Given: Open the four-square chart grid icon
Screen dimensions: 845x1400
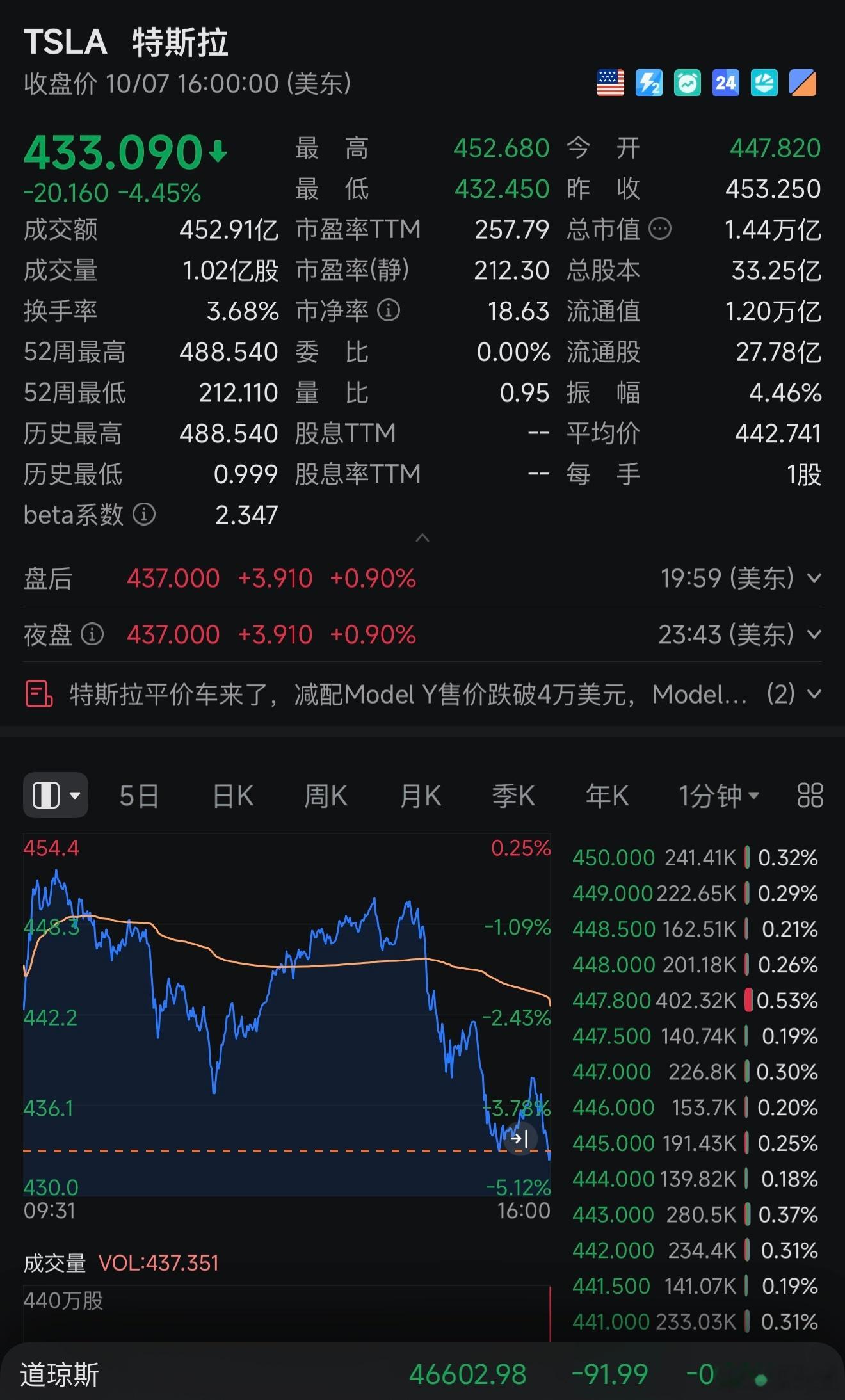Looking at the screenshot, I should (810, 796).
